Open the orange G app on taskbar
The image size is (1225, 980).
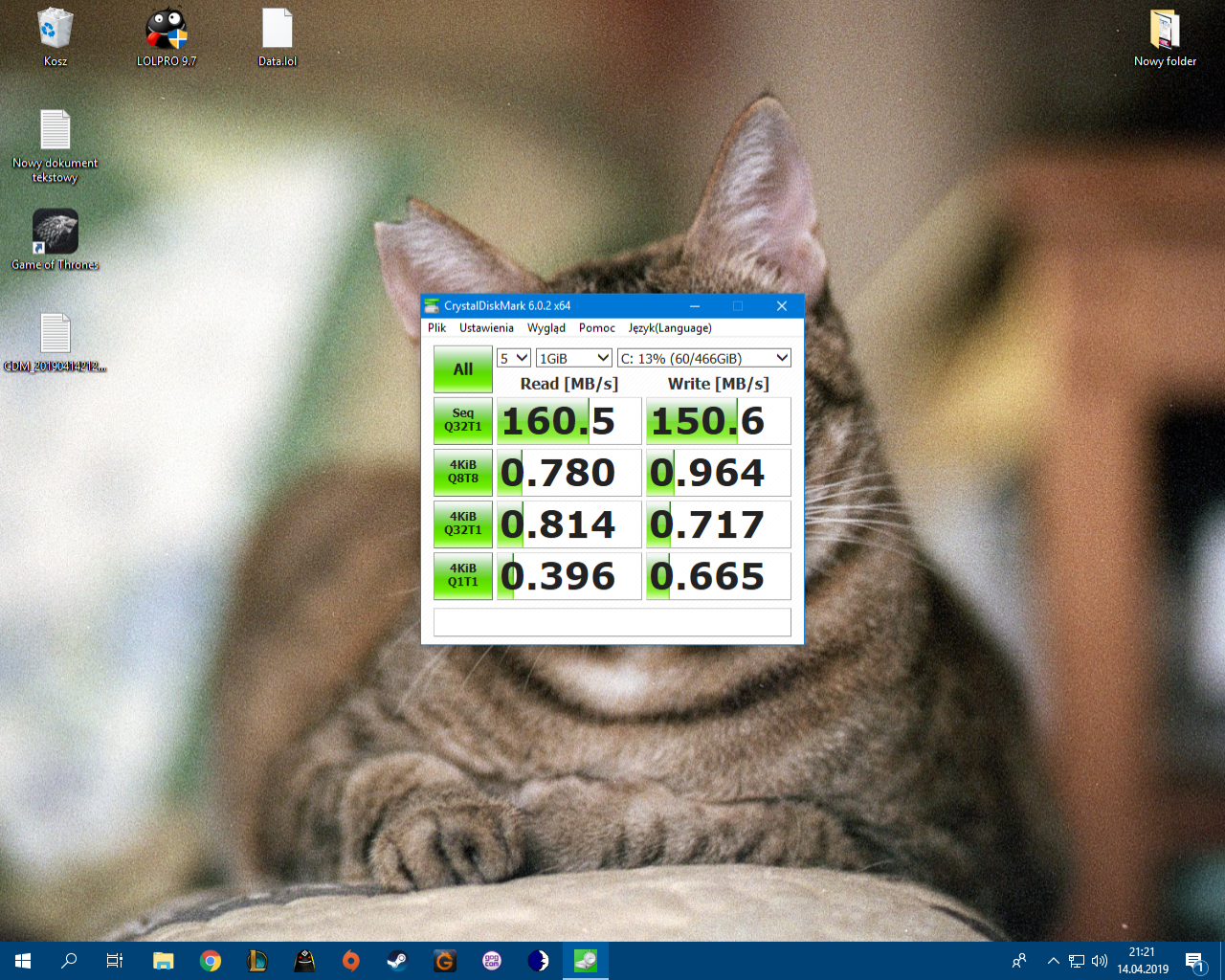[445, 961]
